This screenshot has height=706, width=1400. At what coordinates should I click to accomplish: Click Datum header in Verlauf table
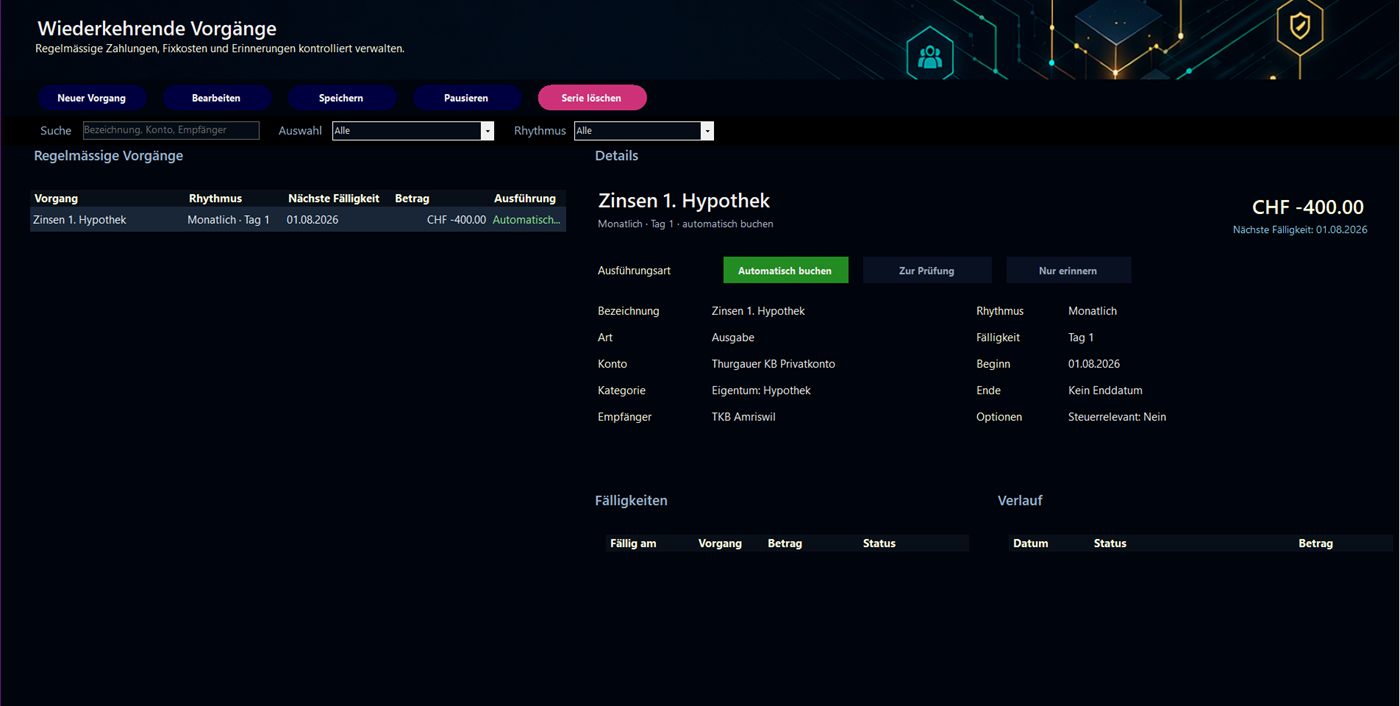(1031, 543)
